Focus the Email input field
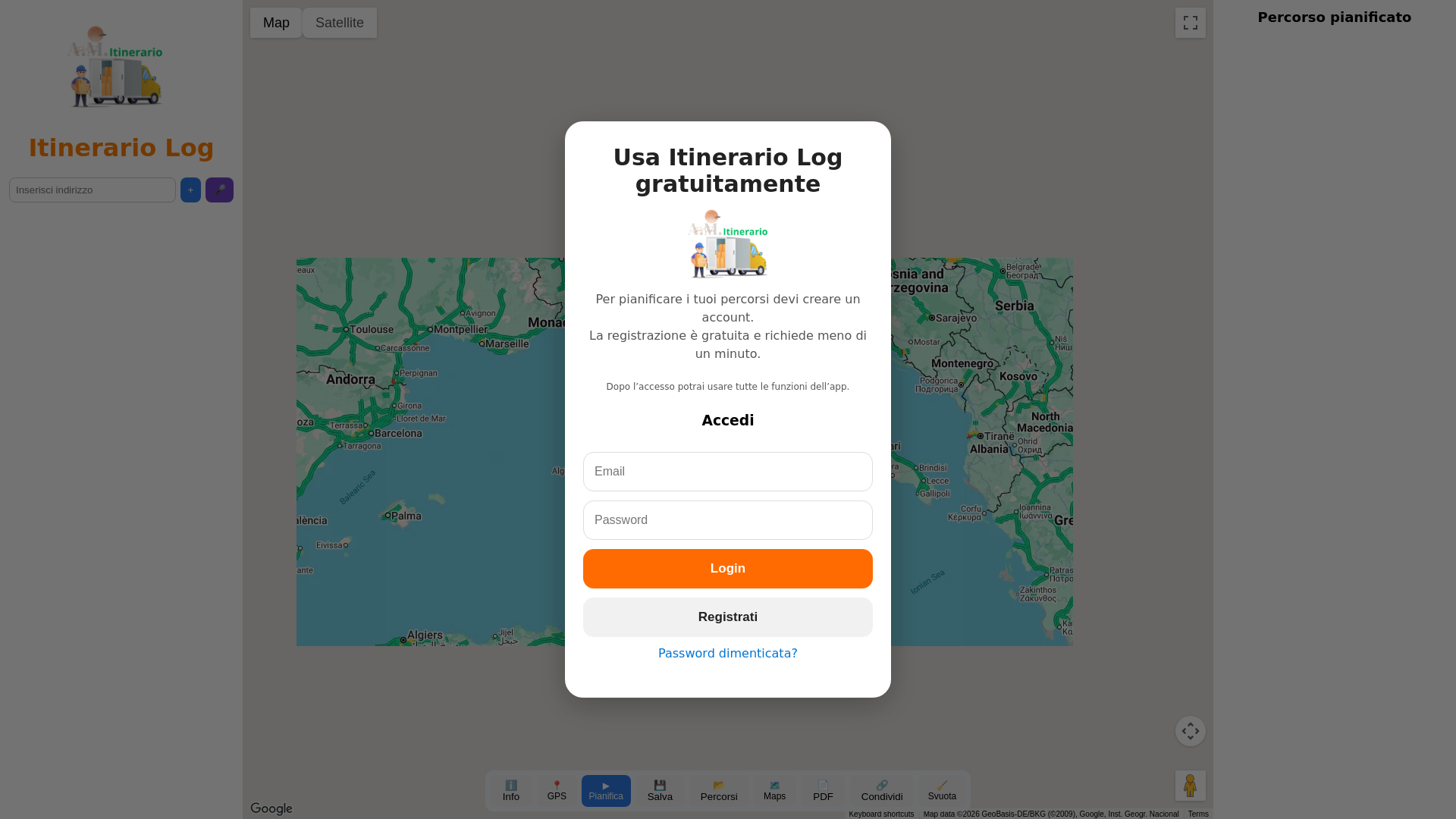 tap(728, 472)
